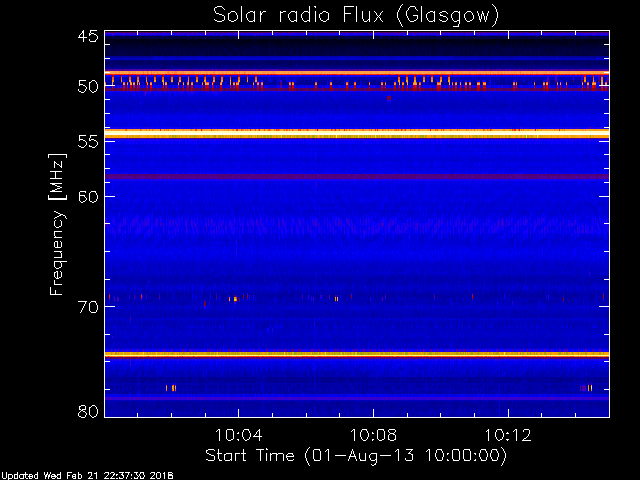The width and height of the screenshot is (640, 480).
Task: Click the bright yellow band near 74 MHz
Action: (x=356, y=354)
